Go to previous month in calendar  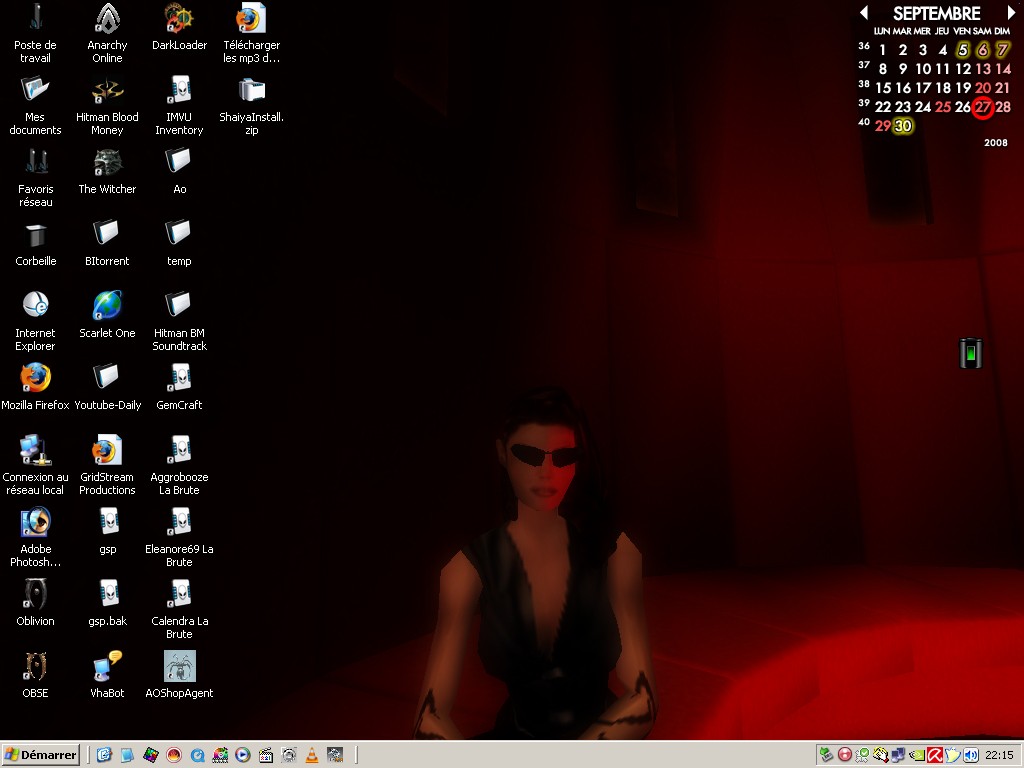click(x=864, y=13)
